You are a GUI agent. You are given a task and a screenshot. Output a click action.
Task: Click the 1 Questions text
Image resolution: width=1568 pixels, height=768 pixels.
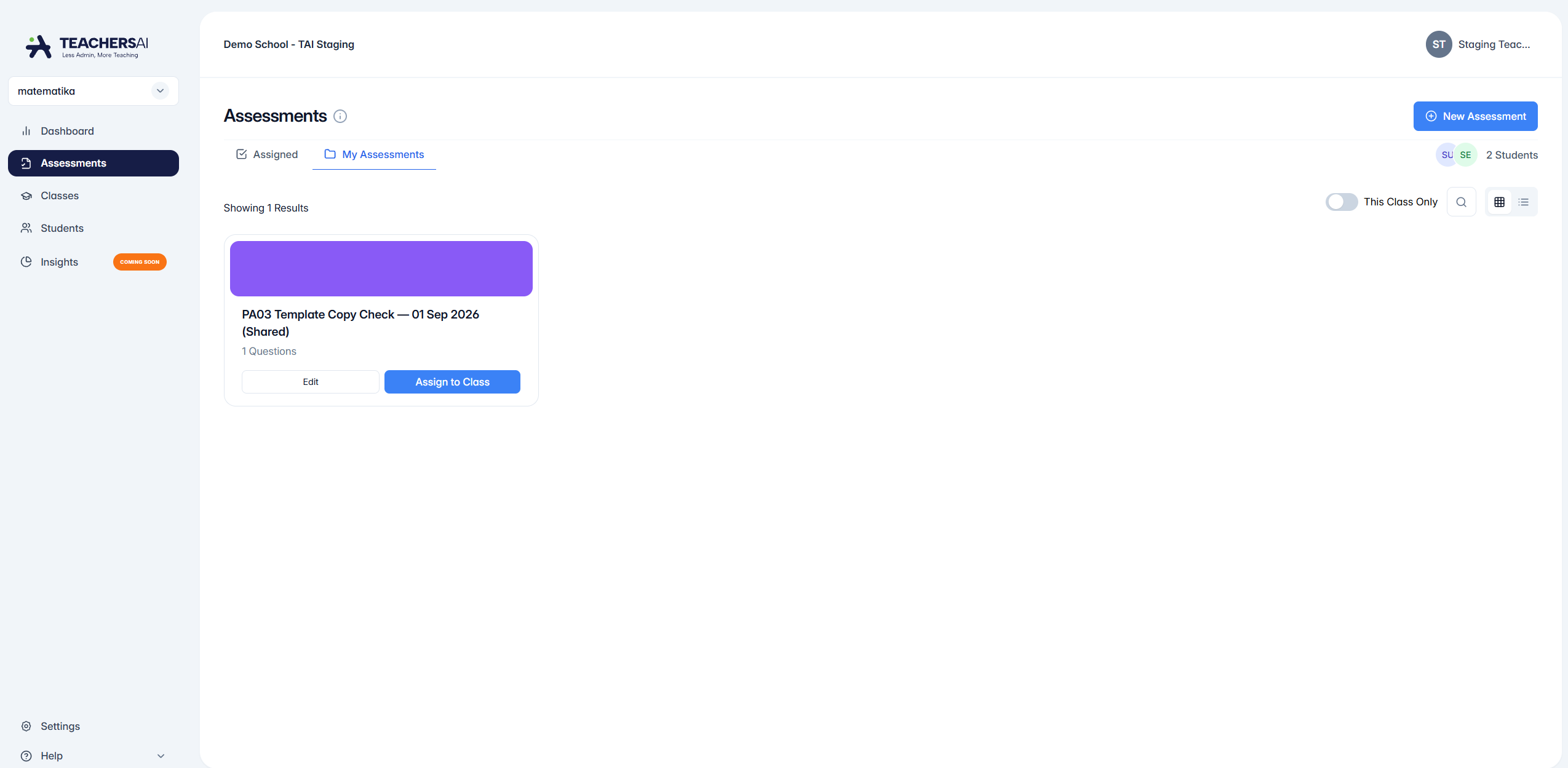(269, 351)
